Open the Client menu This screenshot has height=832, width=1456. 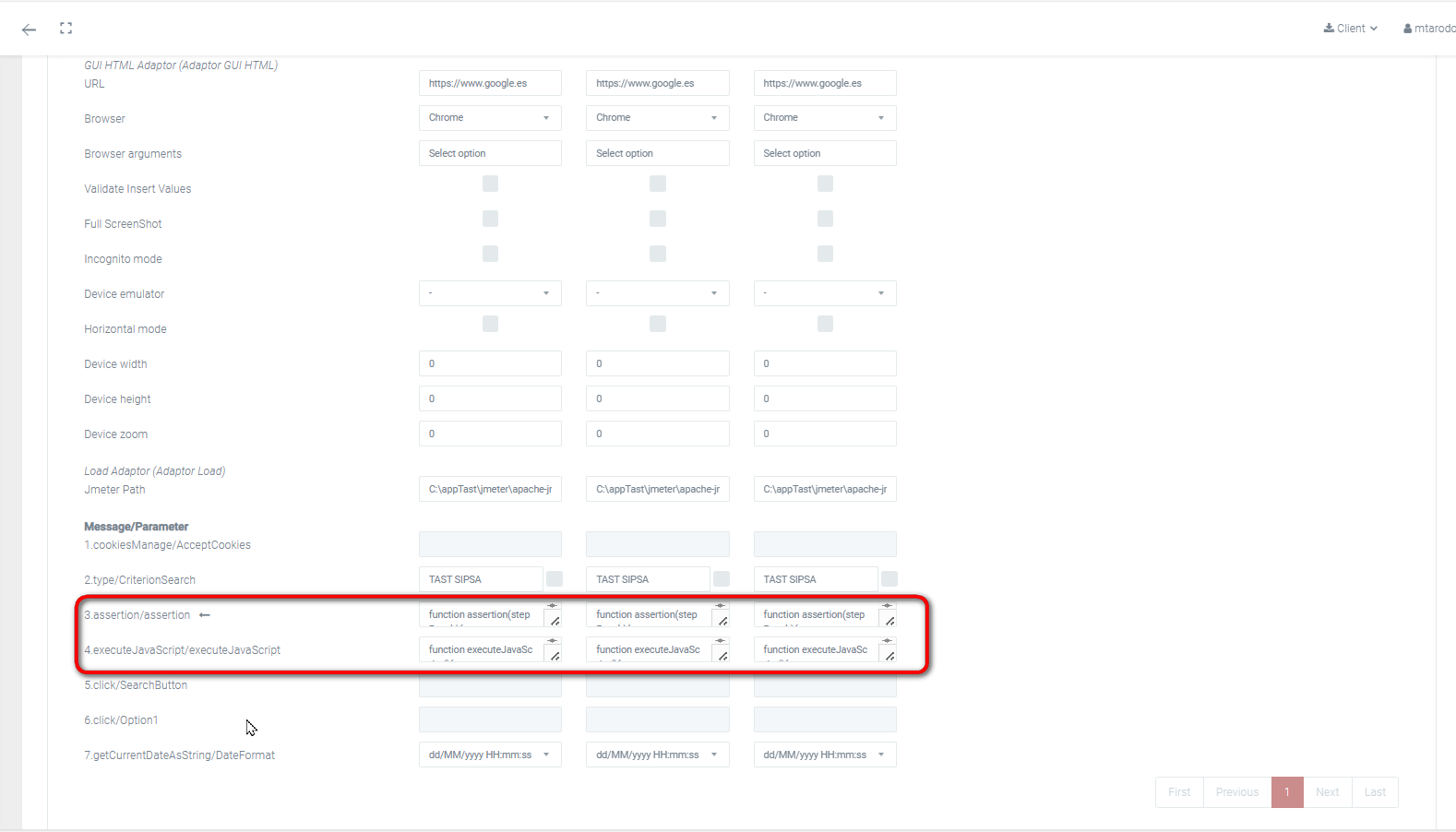point(1350,29)
